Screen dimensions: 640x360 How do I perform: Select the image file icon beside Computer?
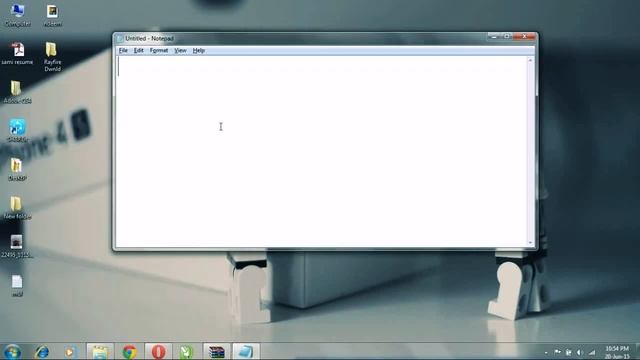tap(53, 16)
